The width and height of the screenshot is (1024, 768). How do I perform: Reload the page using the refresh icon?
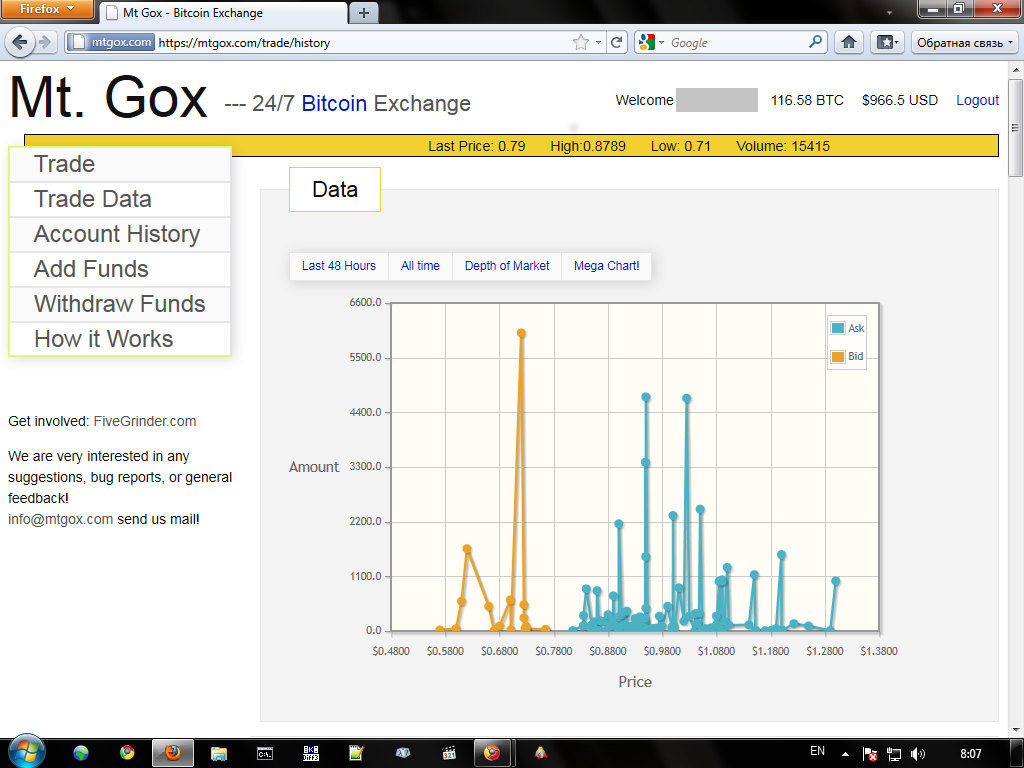pos(617,42)
